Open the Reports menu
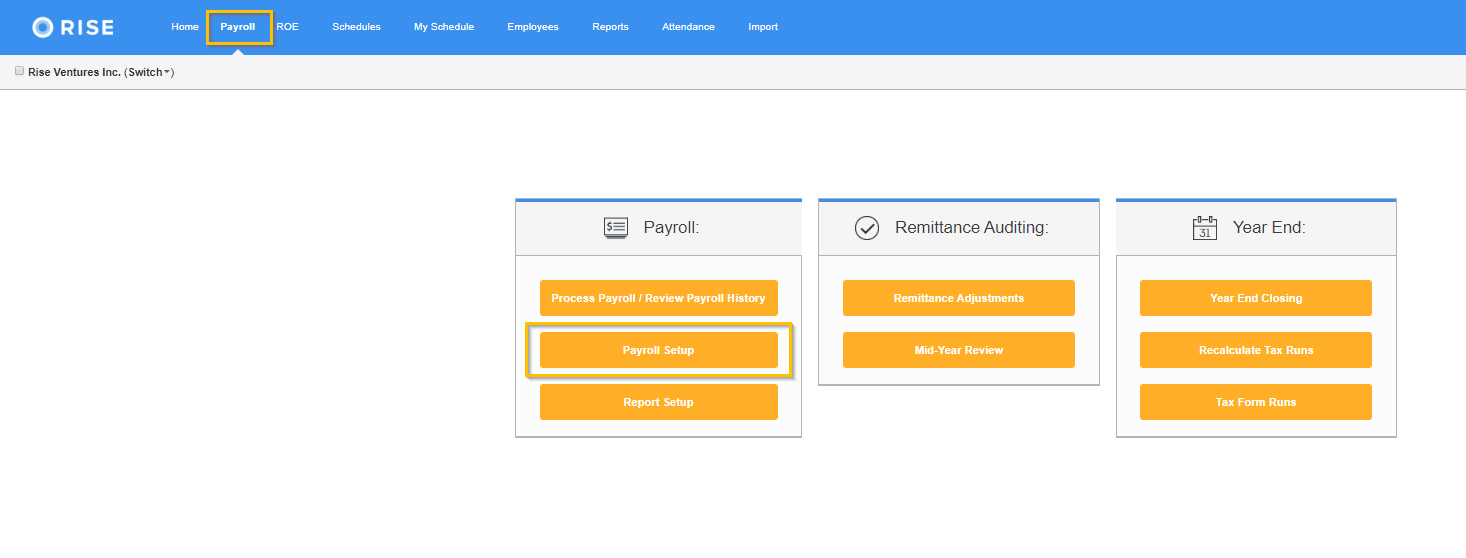Image resolution: width=1466 pixels, height=558 pixels. coord(610,27)
